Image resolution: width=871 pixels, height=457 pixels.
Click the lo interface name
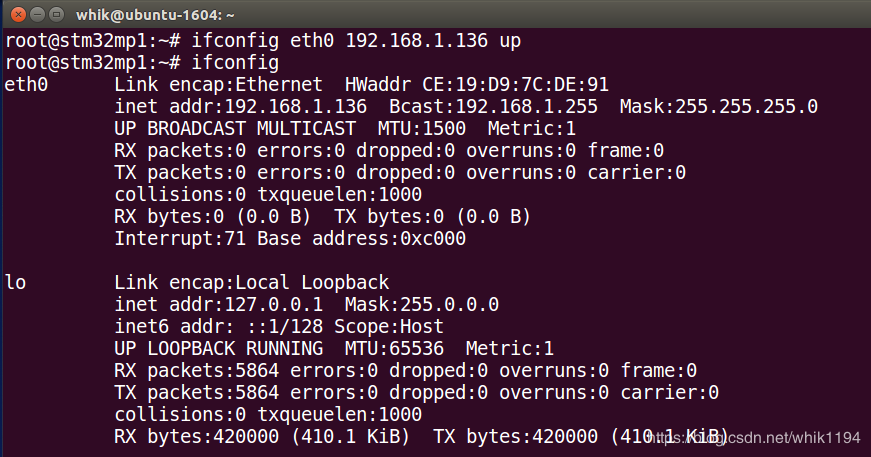coord(16,282)
